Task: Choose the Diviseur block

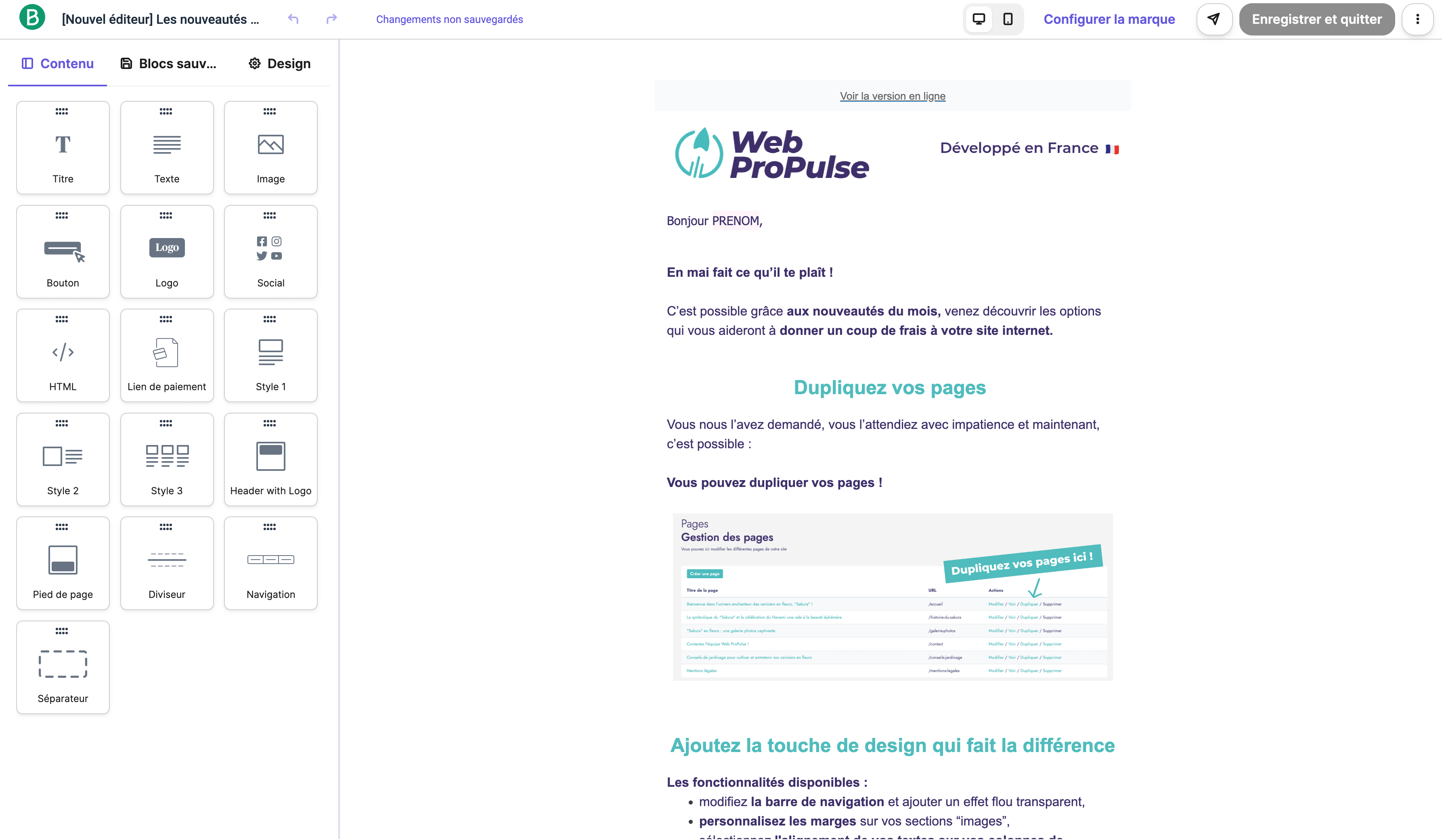Action: (166, 563)
